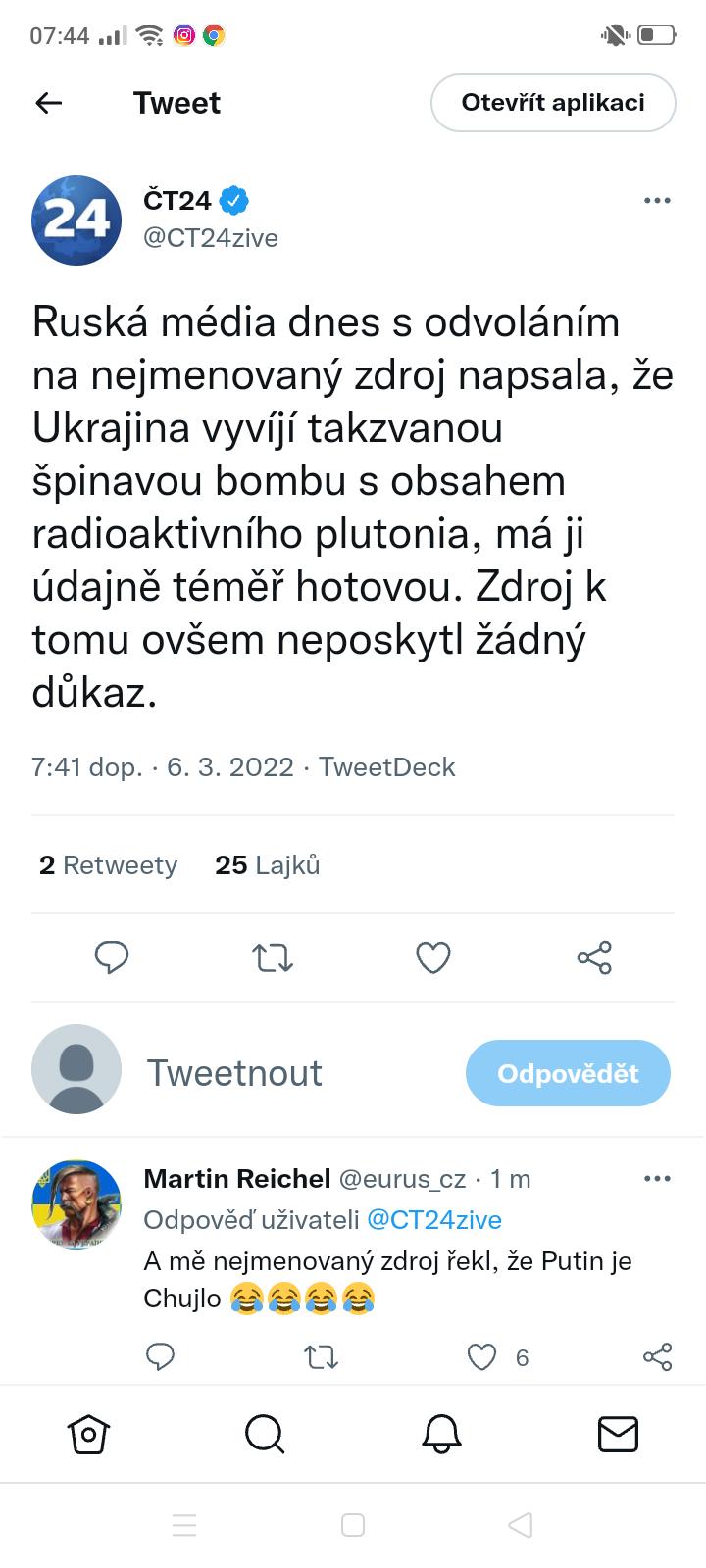This screenshot has height=1568, width=706.
Task: Tap the back arrow icon
Action: pos(49,103)
